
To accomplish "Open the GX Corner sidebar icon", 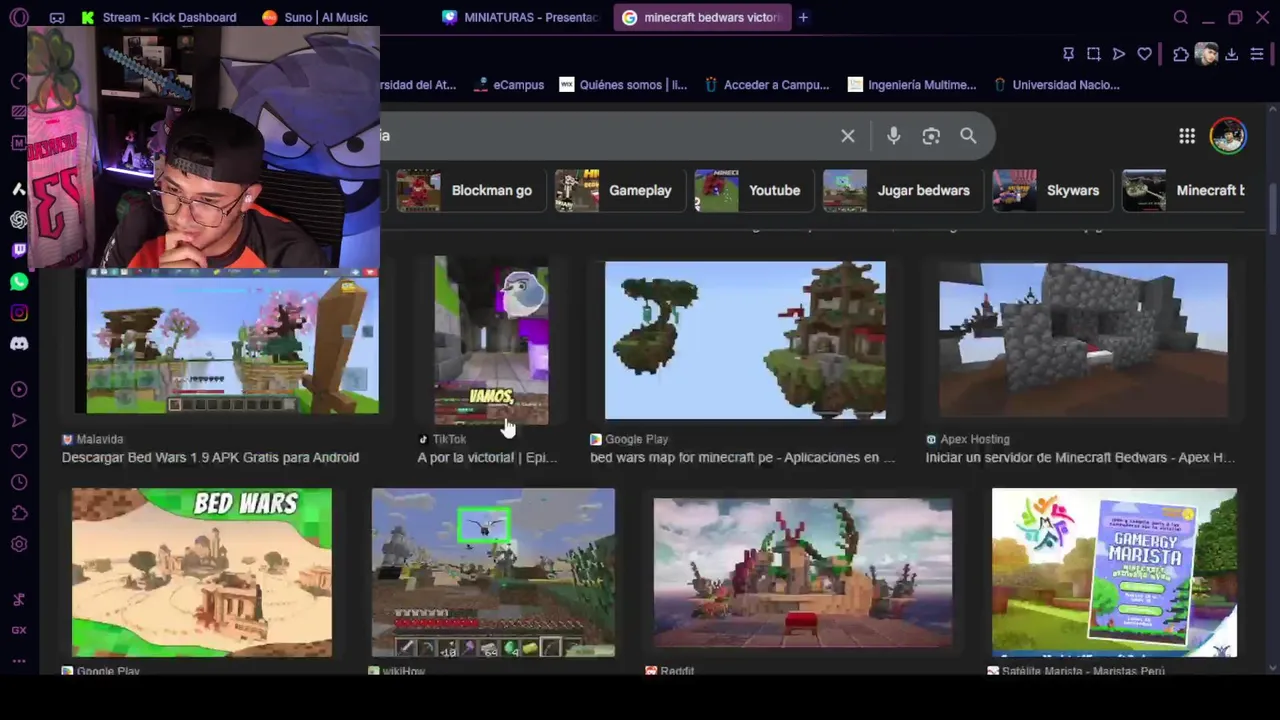I will pyautogui.click(x=18, y=630).
